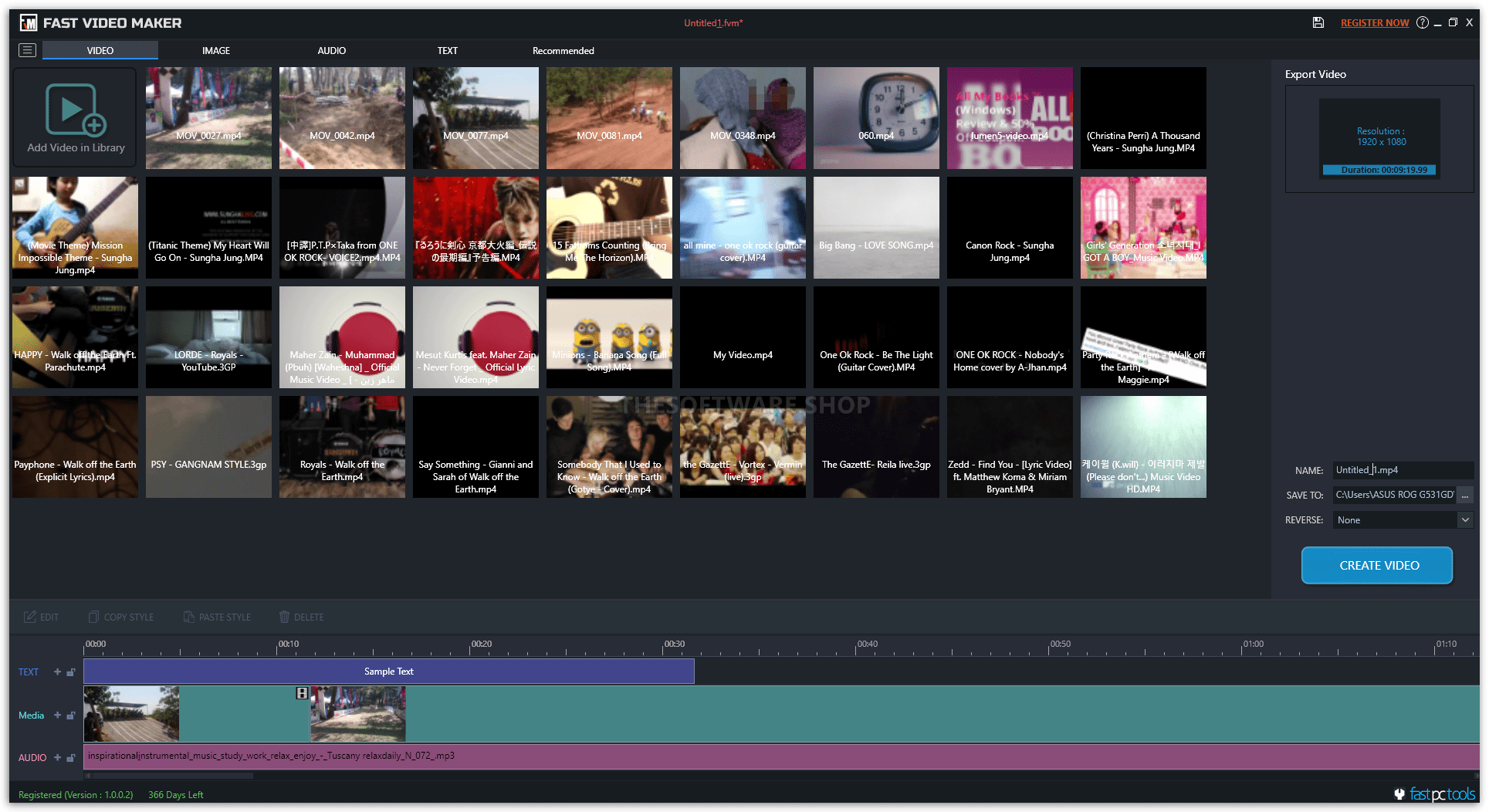Switch to the VIDEO tab
1489x812 pixels.
(x=100, y=50)
